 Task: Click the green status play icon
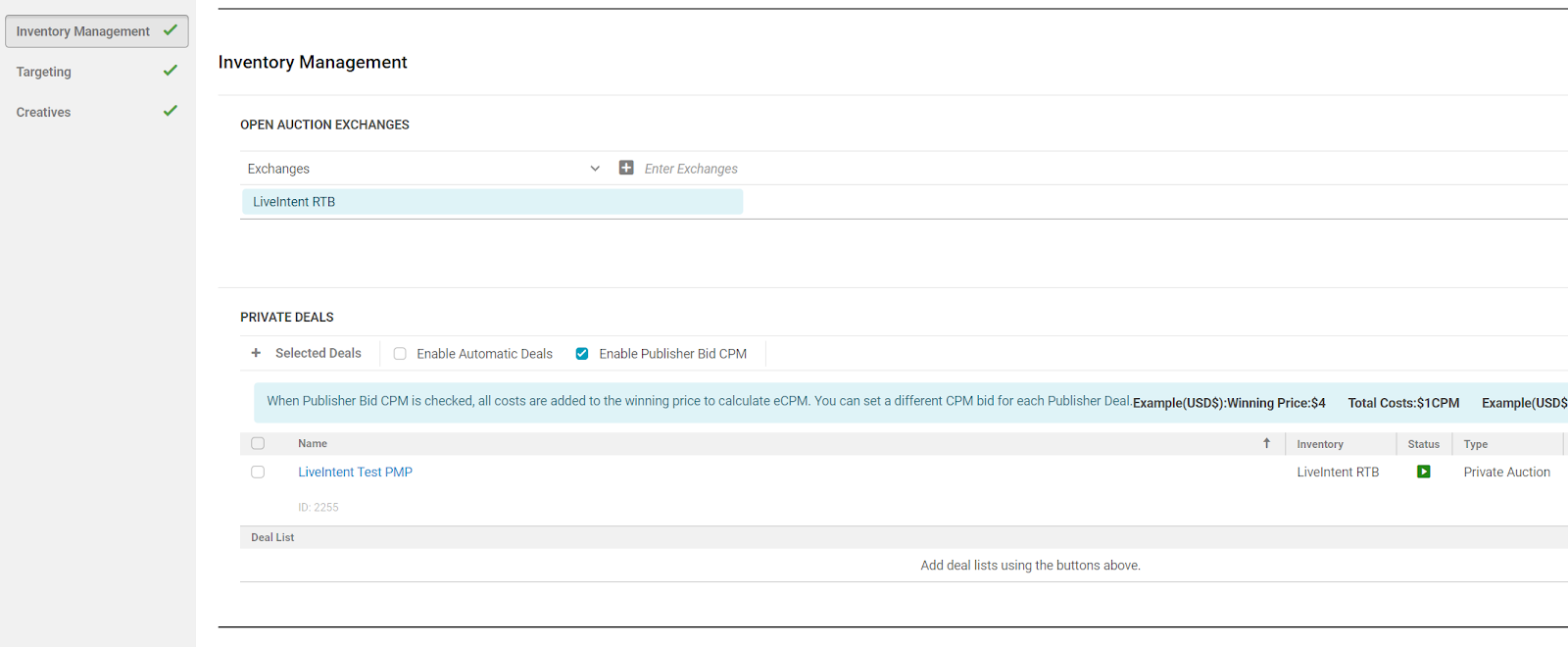[1423, 472]
